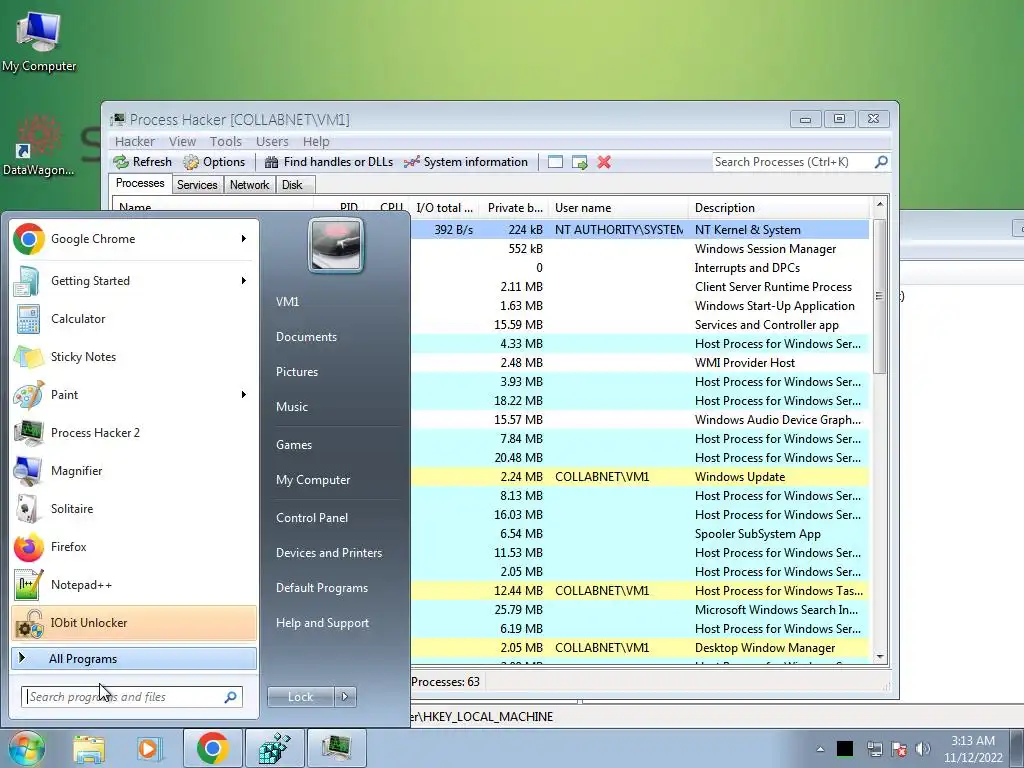This screenshot has height=768, width=1024.
Task: Expand All Programs list
Action: [x=134, y=659]
